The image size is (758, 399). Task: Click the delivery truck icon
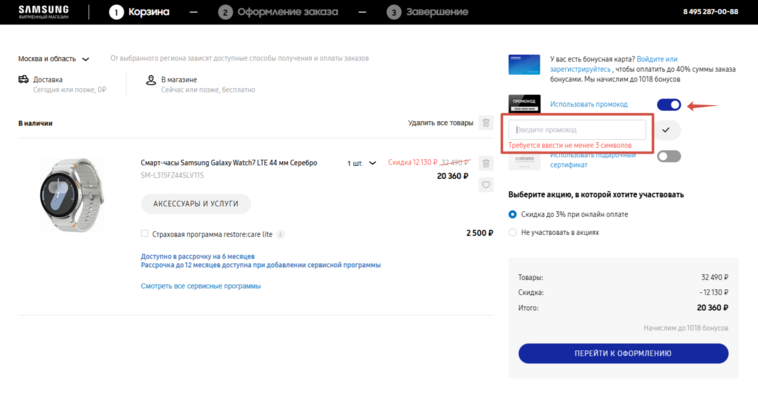[23, 79]
